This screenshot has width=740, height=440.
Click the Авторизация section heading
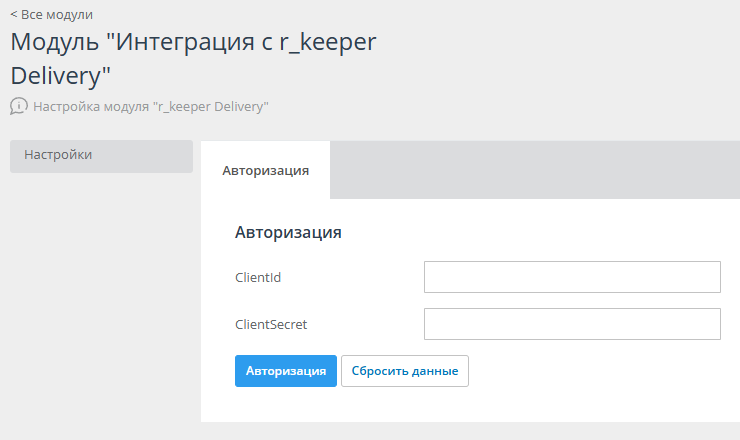click(x=288, y=232)
